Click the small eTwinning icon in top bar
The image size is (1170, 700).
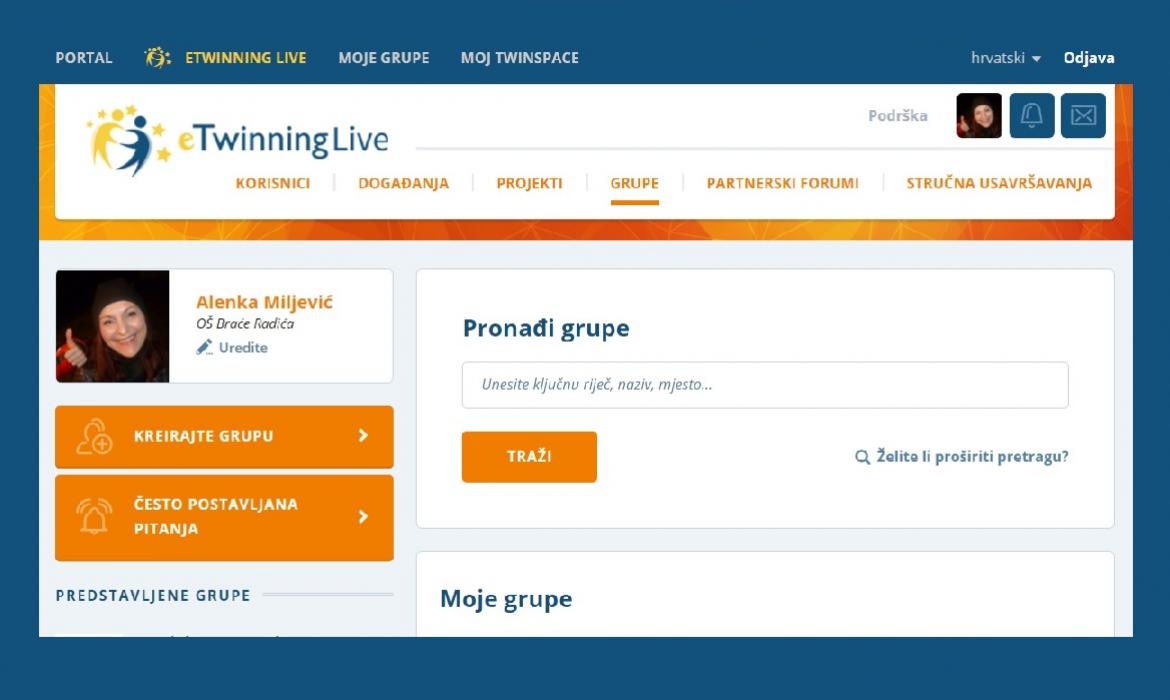click(x=157, y=57)
